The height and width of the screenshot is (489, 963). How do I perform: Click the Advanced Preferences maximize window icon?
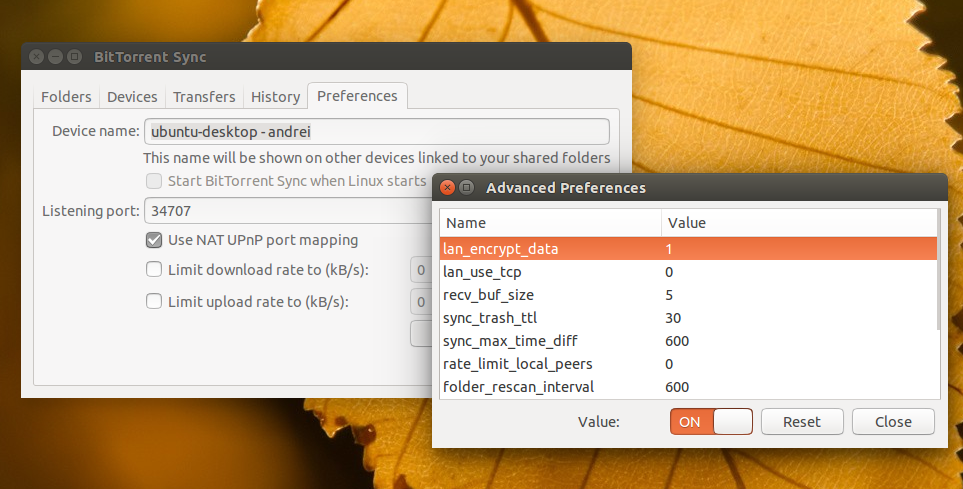coord(467,188)
